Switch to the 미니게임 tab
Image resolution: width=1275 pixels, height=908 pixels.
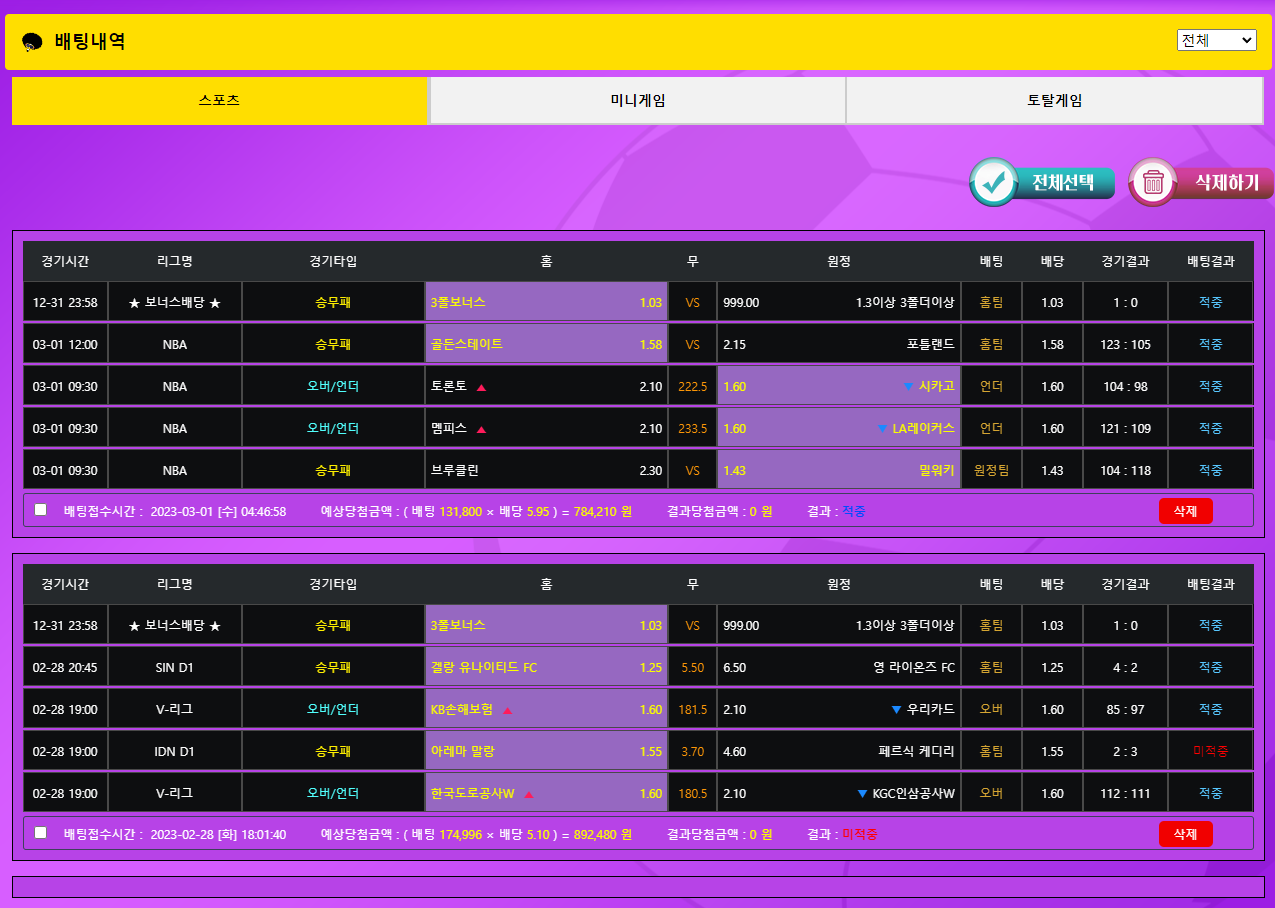637,101
